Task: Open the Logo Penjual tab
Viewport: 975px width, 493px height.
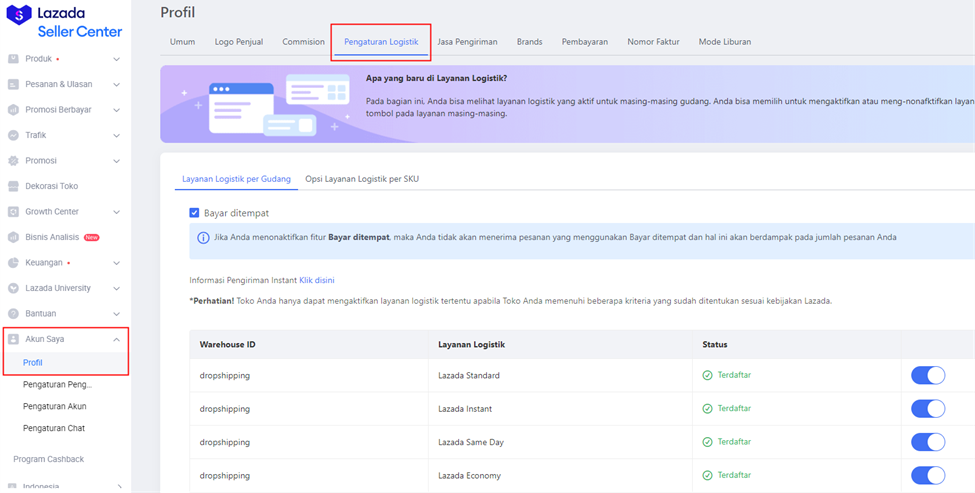Action: [239, 42]
